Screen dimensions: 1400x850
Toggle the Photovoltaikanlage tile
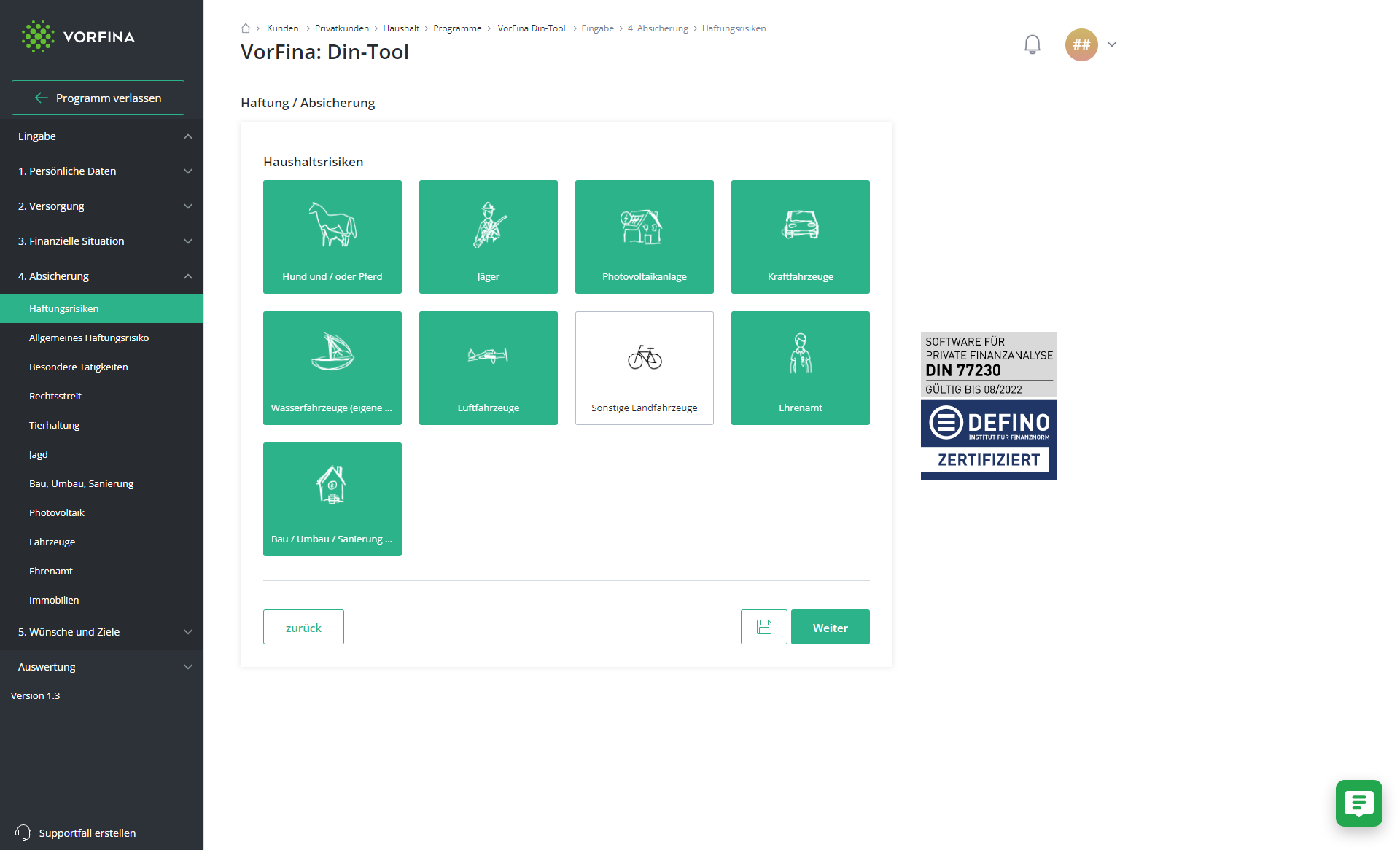644,237
